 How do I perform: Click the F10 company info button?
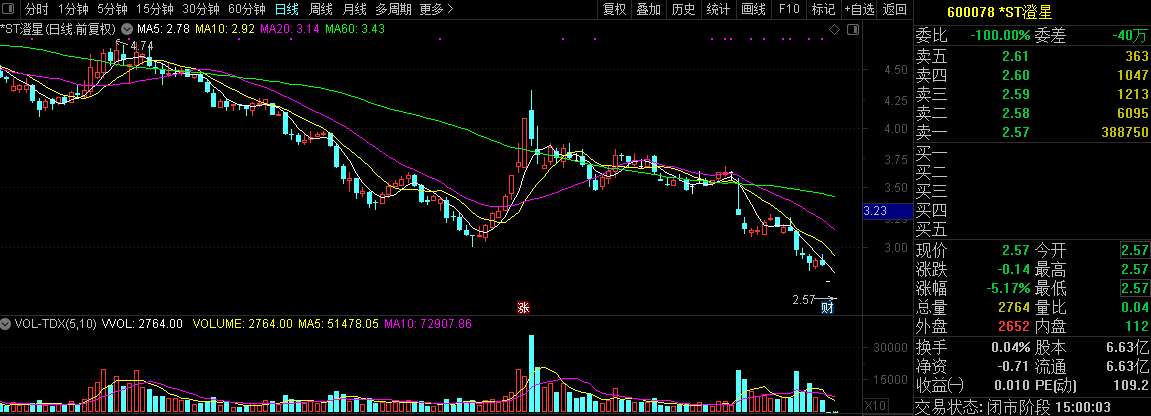click(789, 9)
